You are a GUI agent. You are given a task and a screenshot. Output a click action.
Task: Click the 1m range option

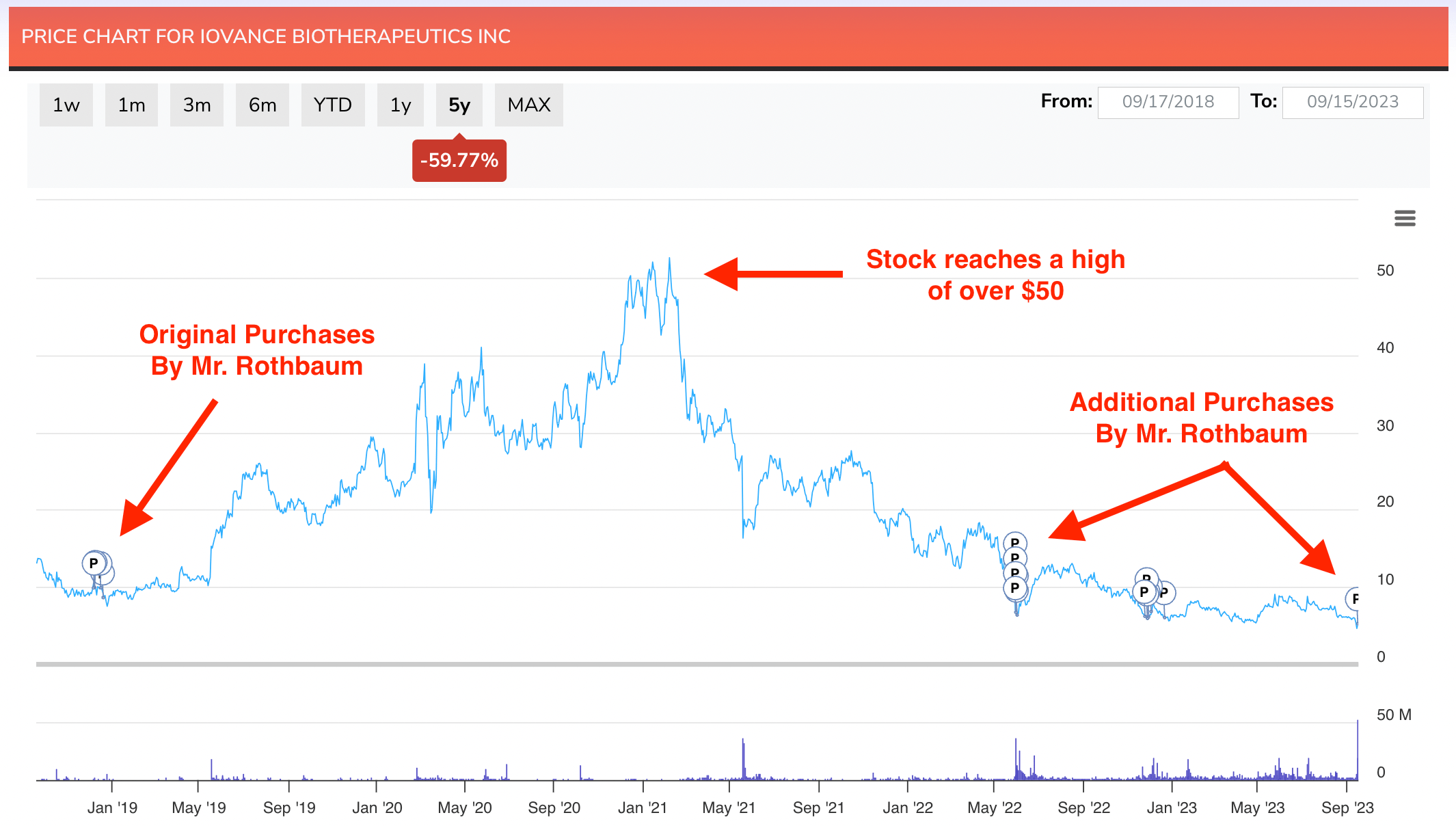tap(131, 105)
